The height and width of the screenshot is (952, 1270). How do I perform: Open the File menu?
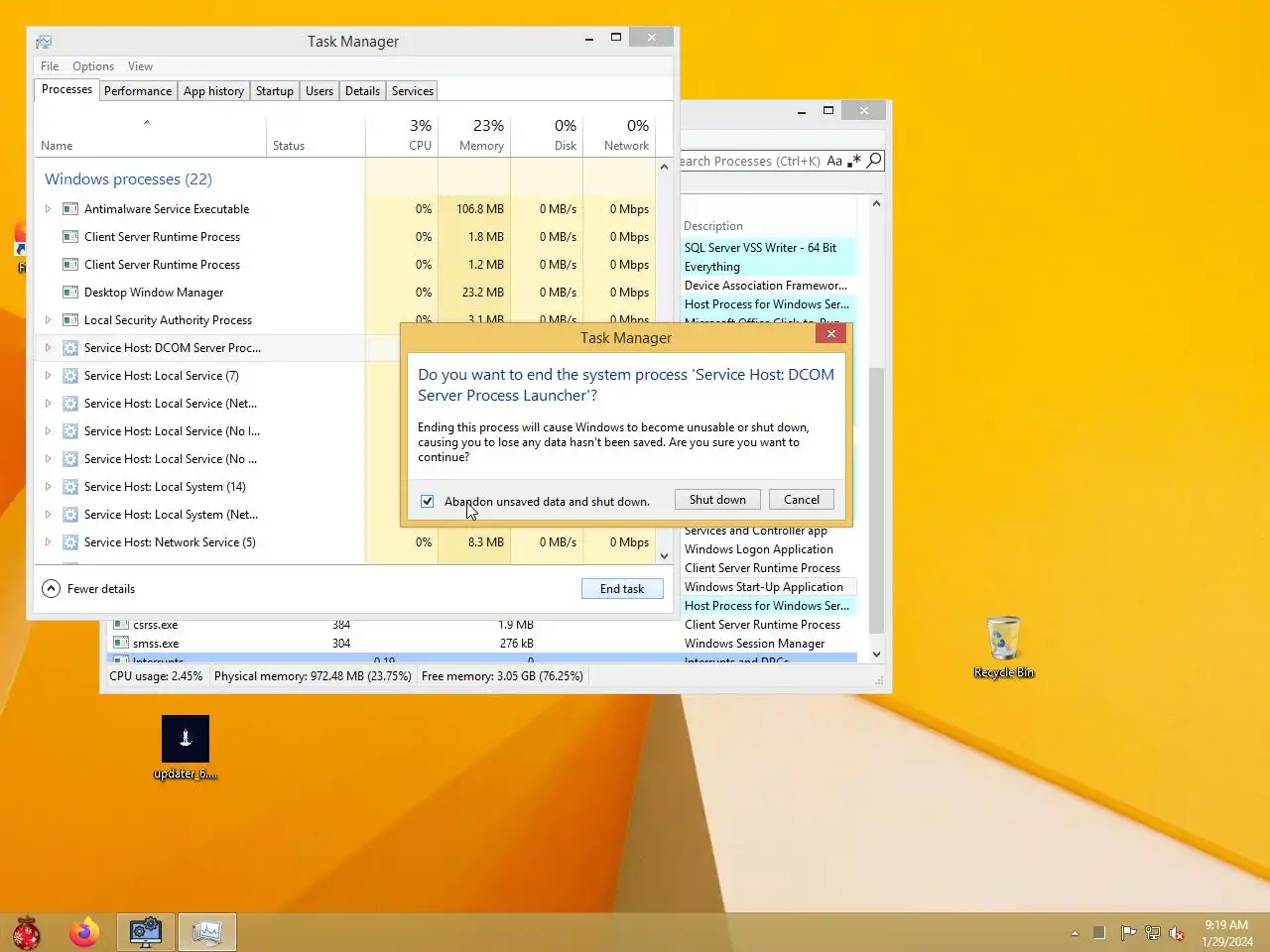[x=50, y=66]
